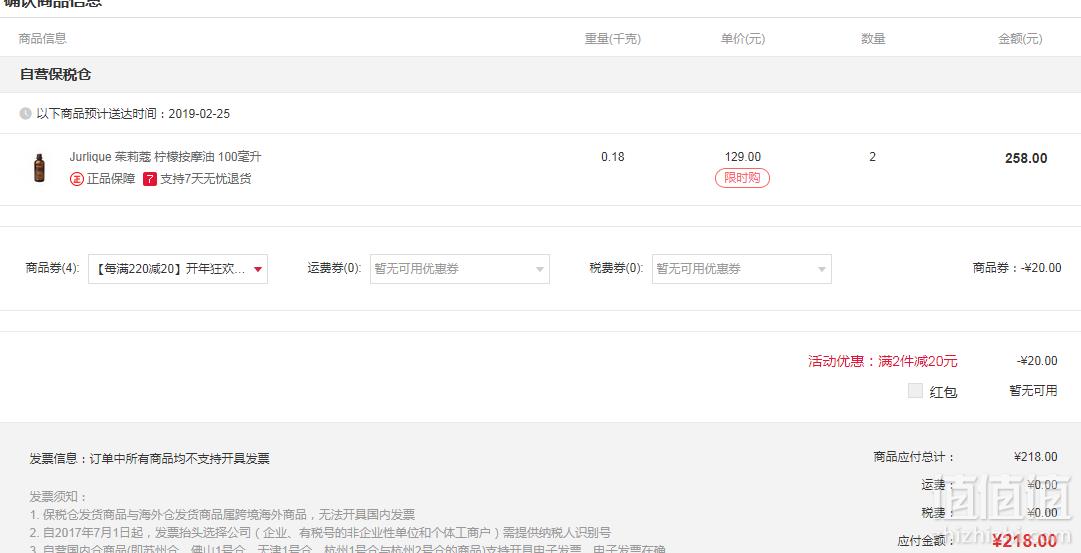Click the 发票信息 invoice notice line
Viewport: 1081px width, 553px height.
click(150, 459)
